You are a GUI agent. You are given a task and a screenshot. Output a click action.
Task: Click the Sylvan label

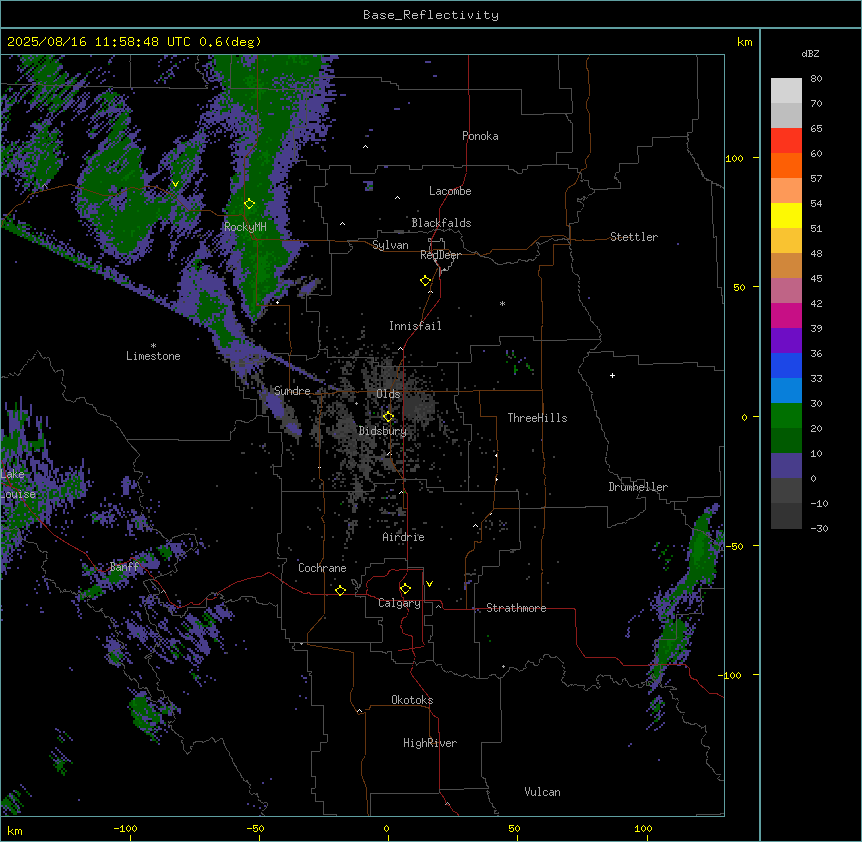coord(390,245)
